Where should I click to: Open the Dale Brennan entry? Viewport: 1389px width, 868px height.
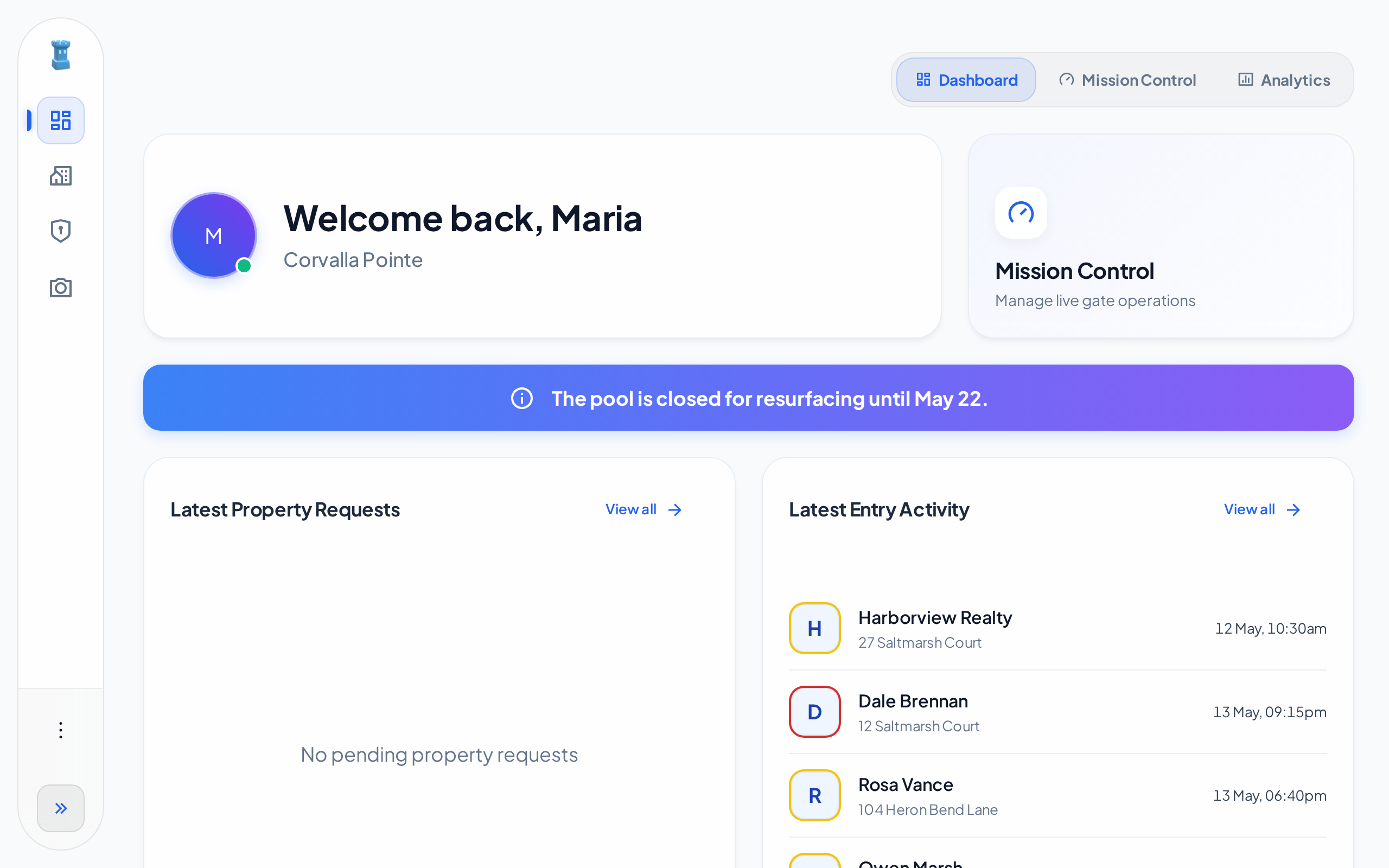tap(1057, 712)
